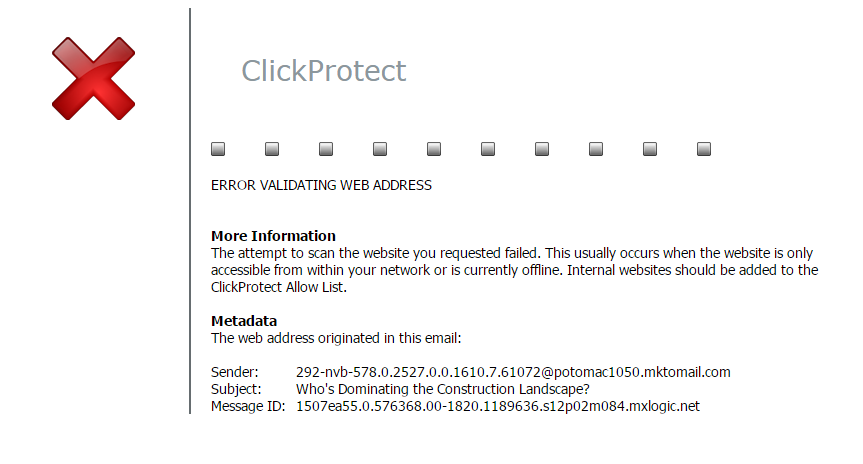
Task: Click the ninth progress square indicator
Action: [650, 149]
